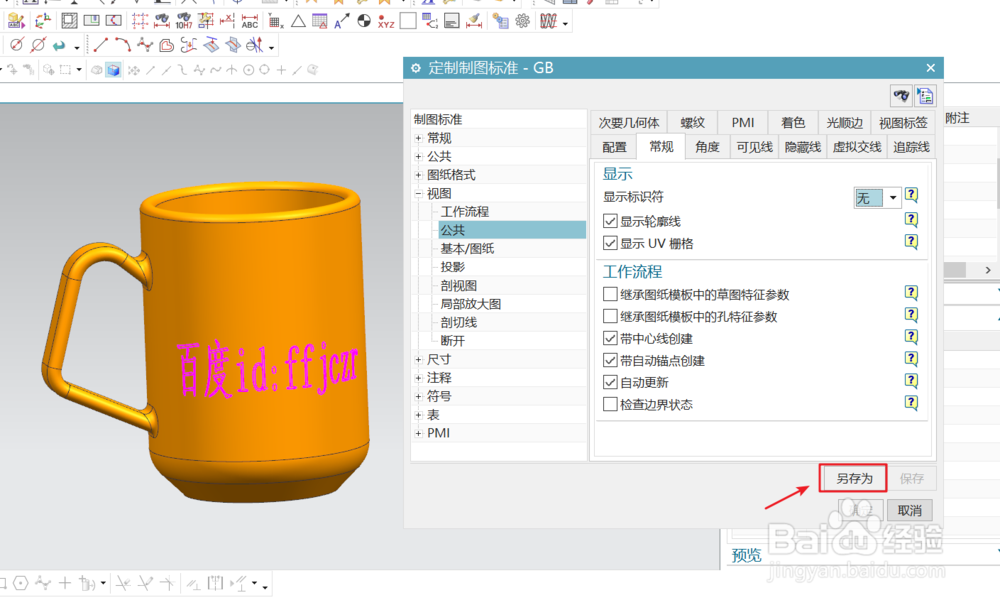
Task: Toggle the shaded blue cube display icon
Action: (x=114, y=69)
